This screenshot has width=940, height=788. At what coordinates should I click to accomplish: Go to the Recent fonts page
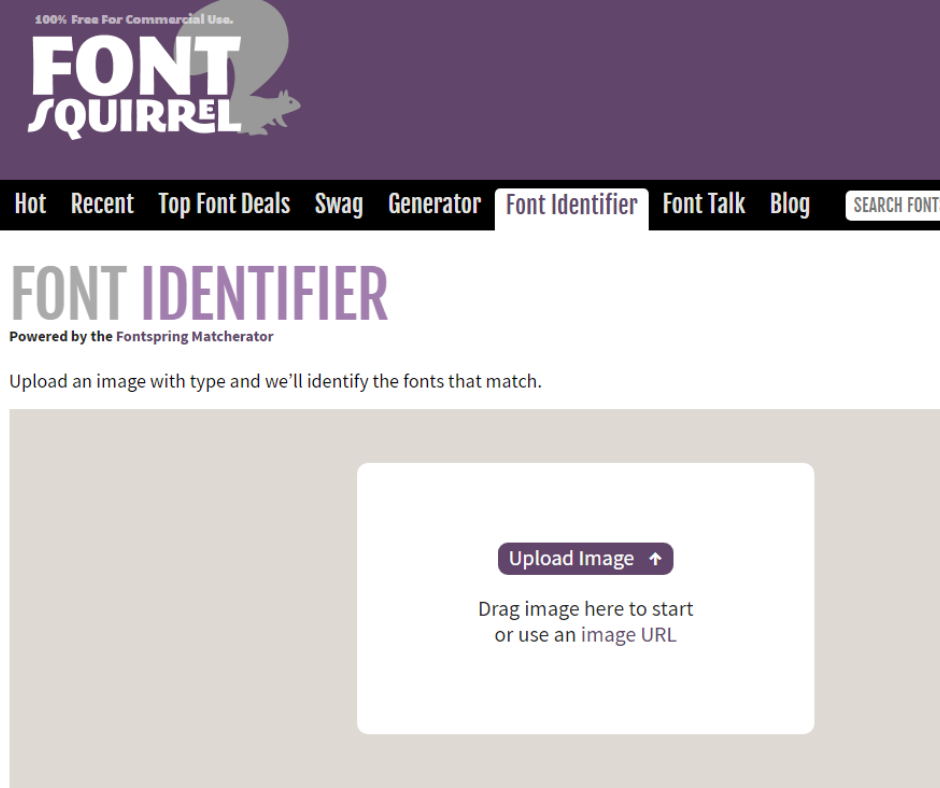point(103,204)
